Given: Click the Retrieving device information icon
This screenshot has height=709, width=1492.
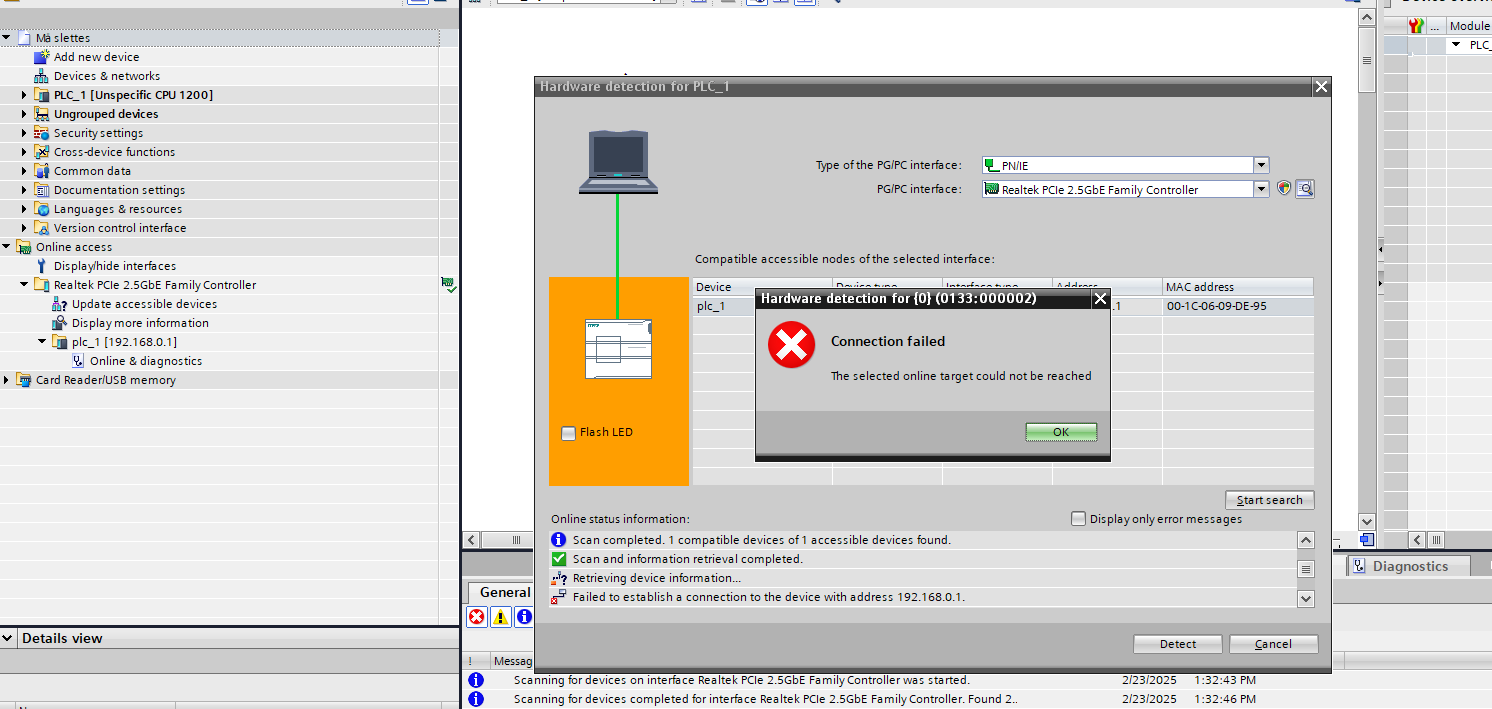Looking at the screenshot, I should tap(559, 578).
